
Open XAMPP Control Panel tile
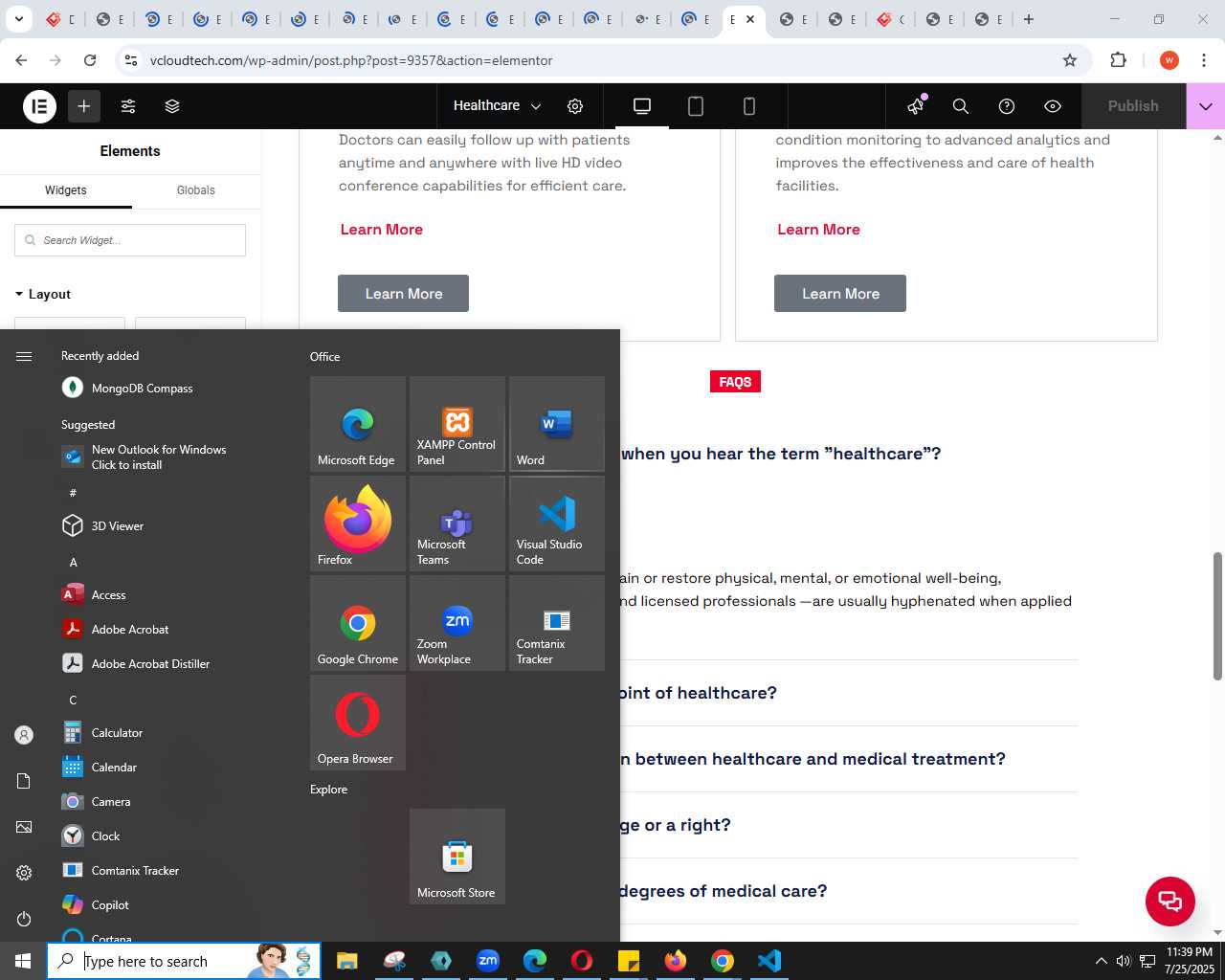pos(457,424)
